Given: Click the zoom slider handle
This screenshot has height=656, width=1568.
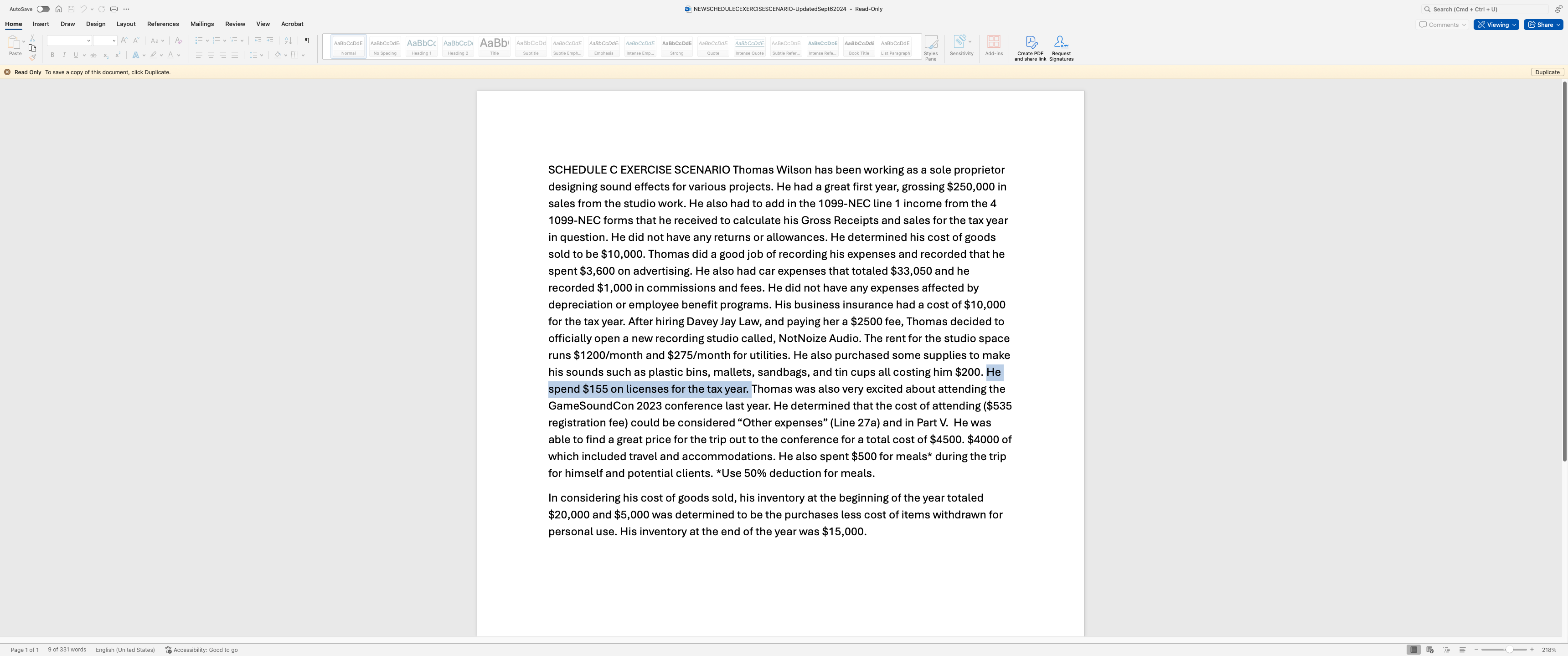Looking at the screenshot, I should pyautogui.click(x=1509, y=650).
